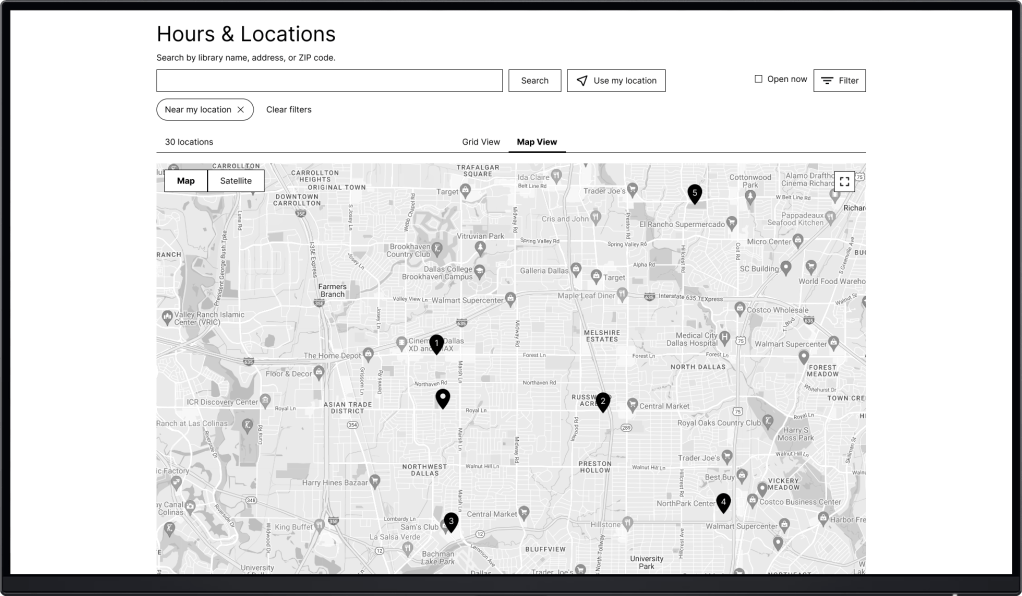This screenshot has width=1022, height=596.
Task: Click Central Market store marker near pin 2
Action: 632,405
